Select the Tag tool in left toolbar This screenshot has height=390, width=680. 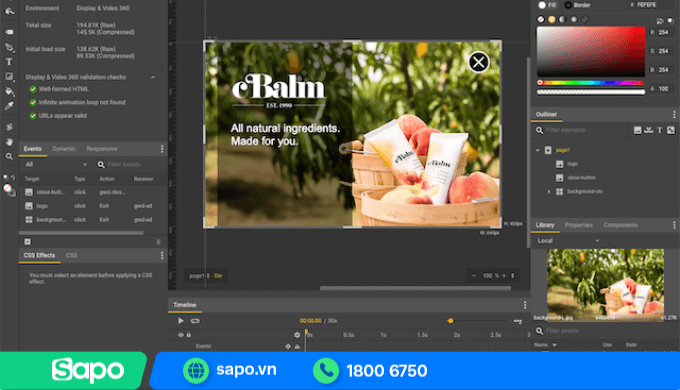tap(9, 32)
